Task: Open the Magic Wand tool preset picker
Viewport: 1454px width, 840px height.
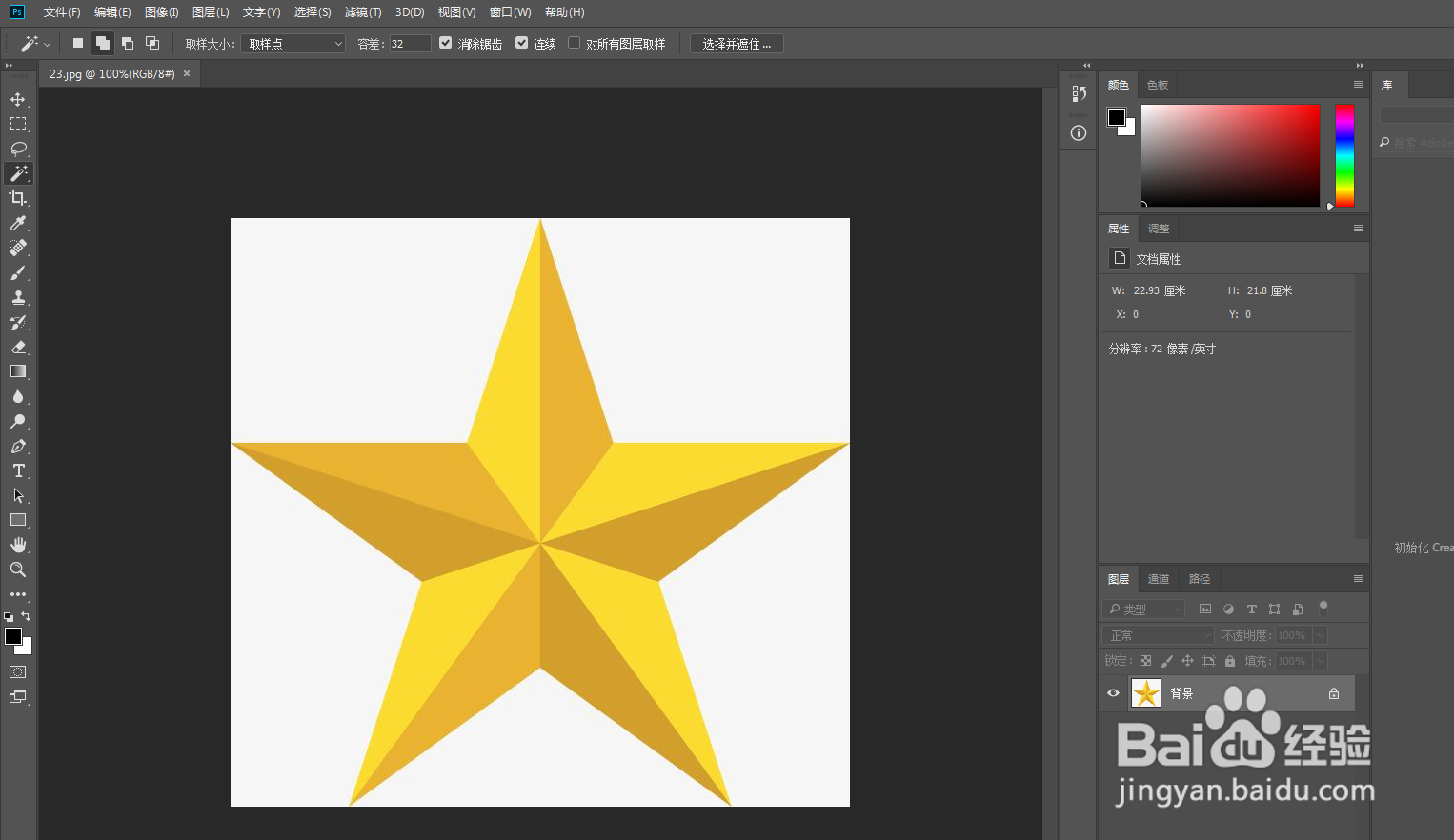Action: click(x=35, y=44)
